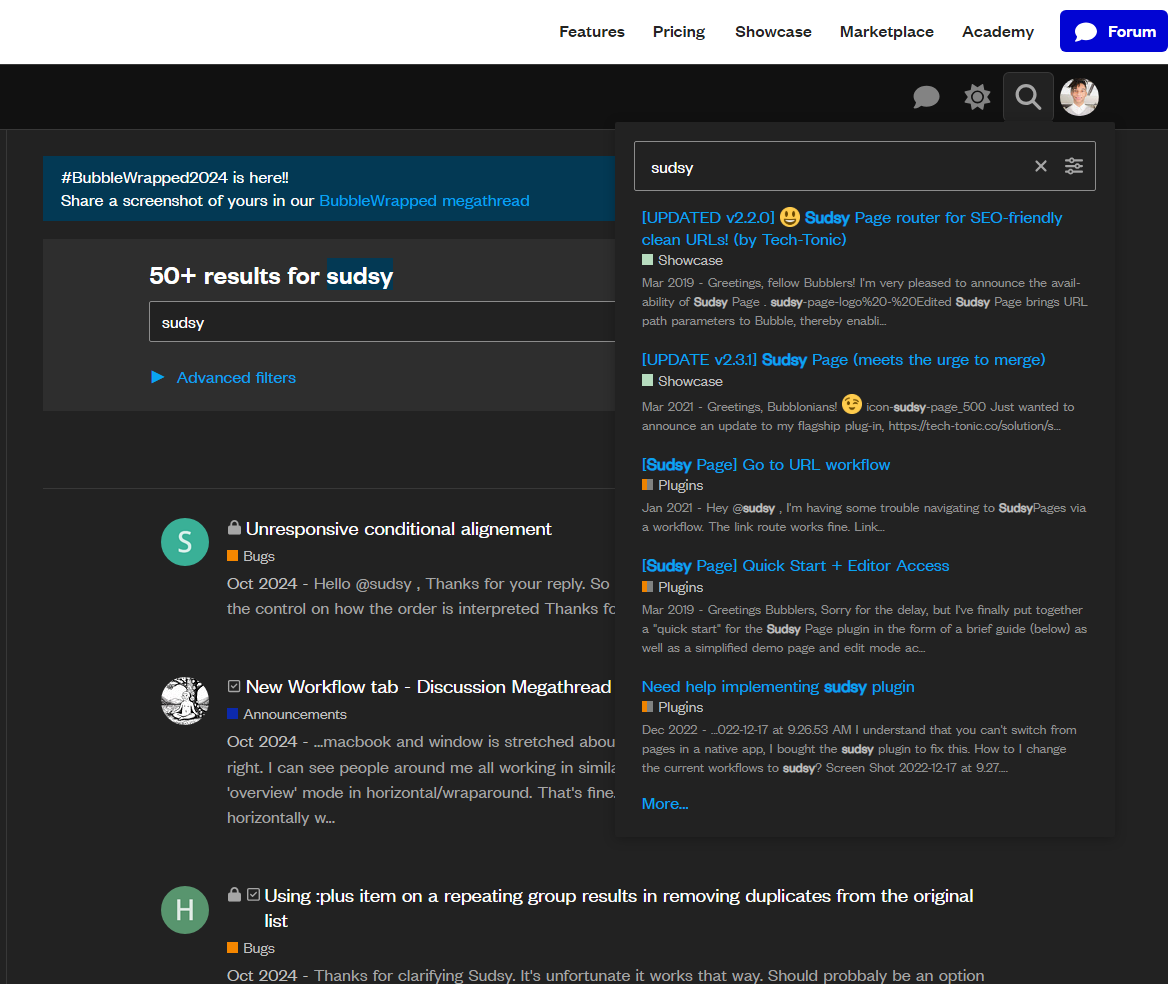Open Bugs category under the :plus item topic
Screen dimensions: 1168x984
pyautogui.click(x=251, y=948)
